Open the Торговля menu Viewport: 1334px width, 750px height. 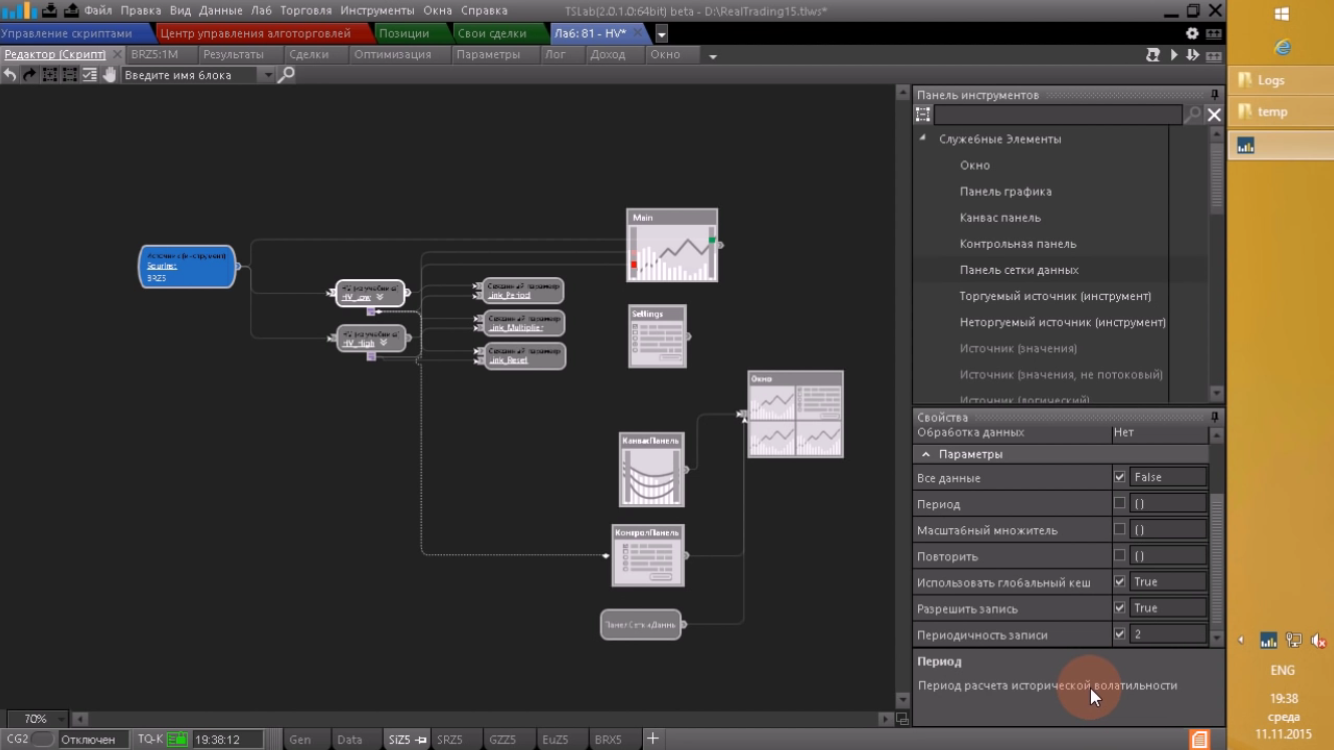click(305, 10)
